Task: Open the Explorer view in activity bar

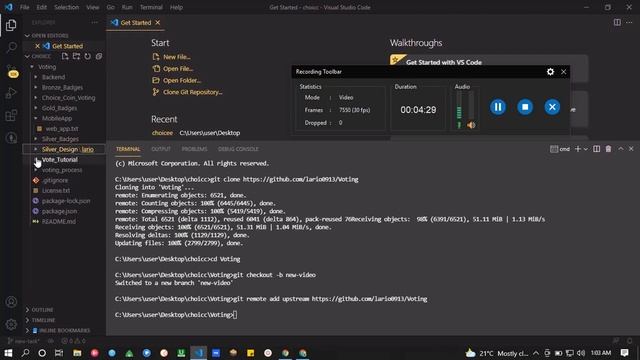Action: click(x=11, y=25)
